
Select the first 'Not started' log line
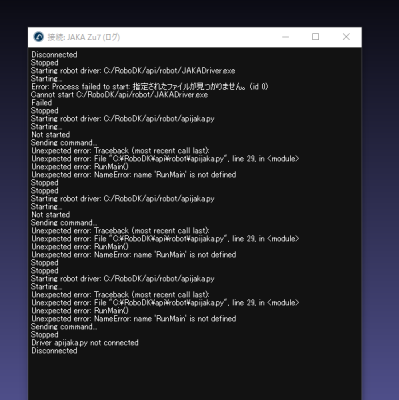coord(50,135)
